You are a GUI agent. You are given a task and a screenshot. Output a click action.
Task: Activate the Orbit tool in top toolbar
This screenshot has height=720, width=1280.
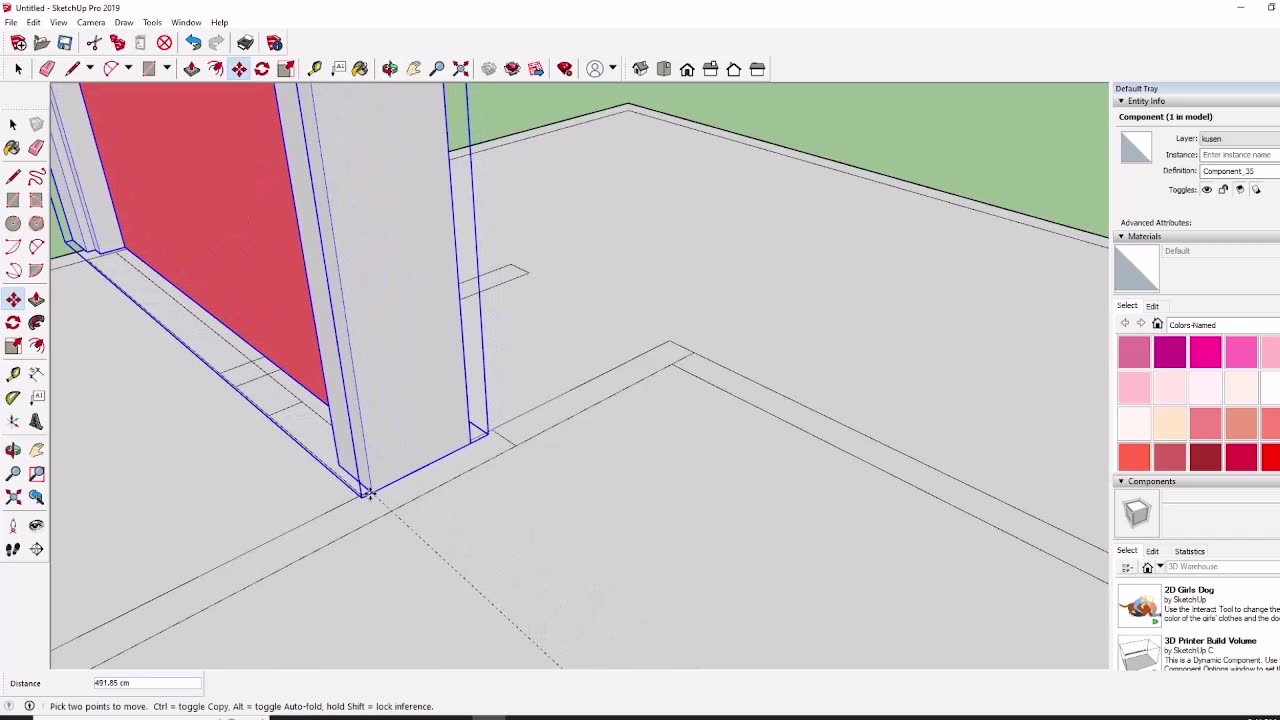[390, 69]
